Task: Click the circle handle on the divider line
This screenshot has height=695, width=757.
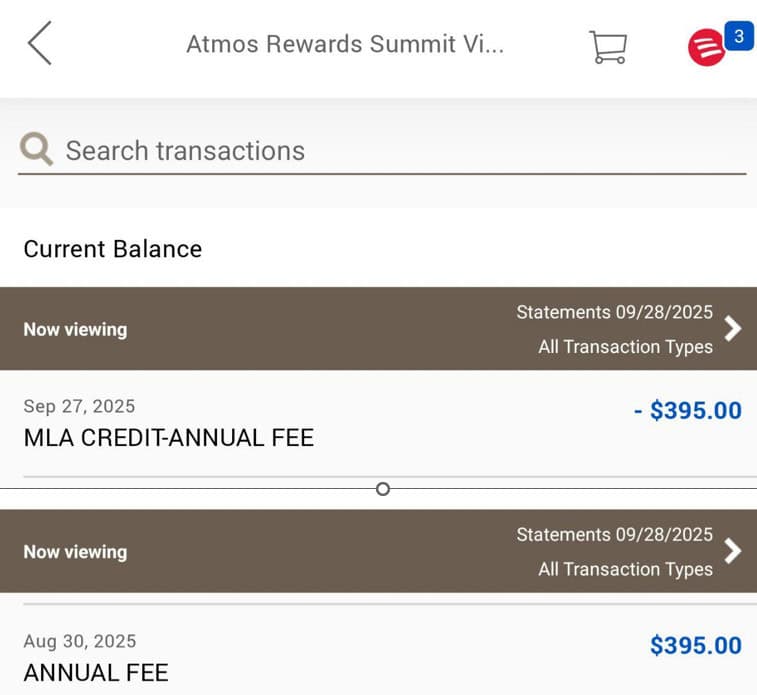Action: [x=382, y=489]
